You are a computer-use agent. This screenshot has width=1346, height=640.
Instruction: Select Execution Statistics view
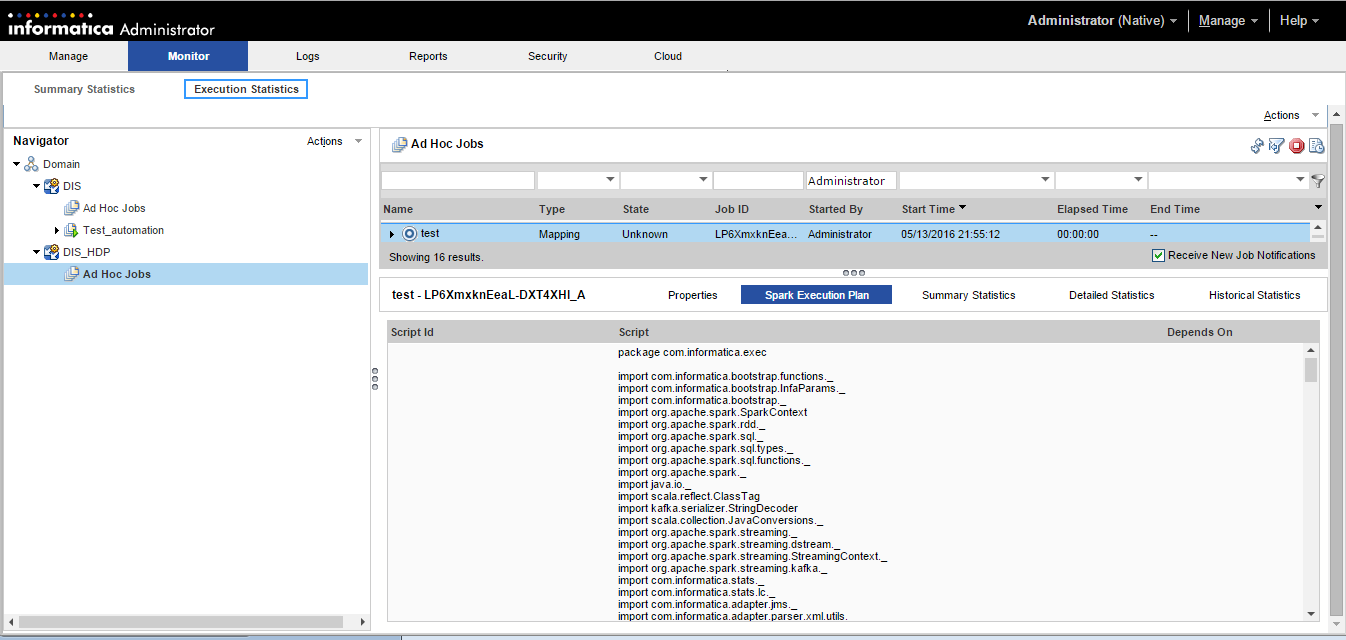246,89
